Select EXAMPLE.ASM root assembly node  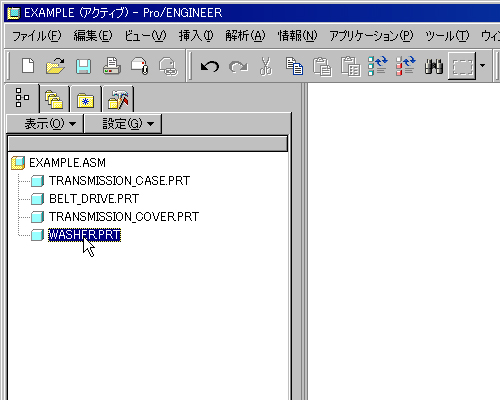click(67, 163)
